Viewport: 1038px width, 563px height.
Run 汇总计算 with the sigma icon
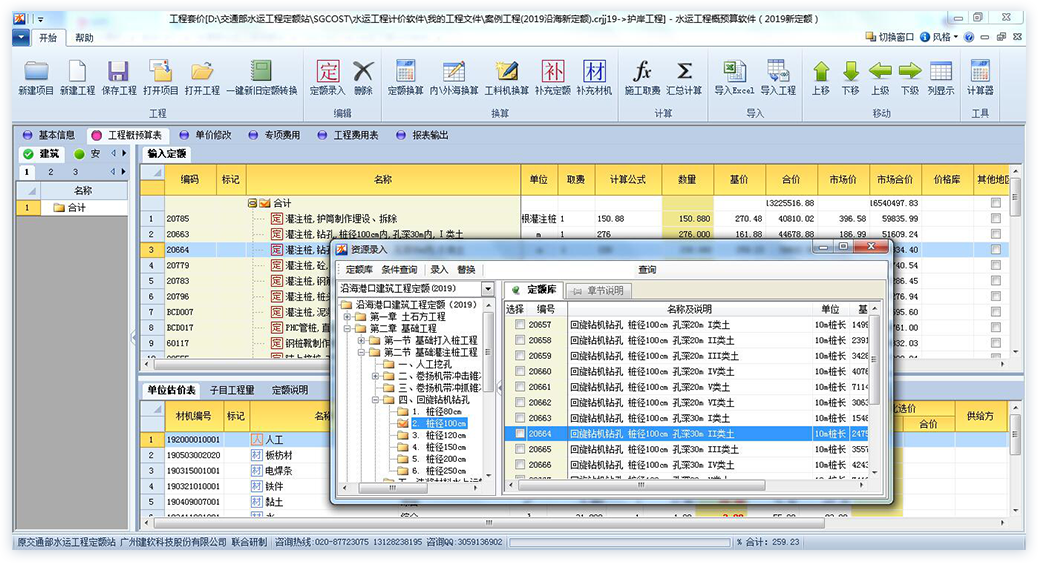[684, 71]
